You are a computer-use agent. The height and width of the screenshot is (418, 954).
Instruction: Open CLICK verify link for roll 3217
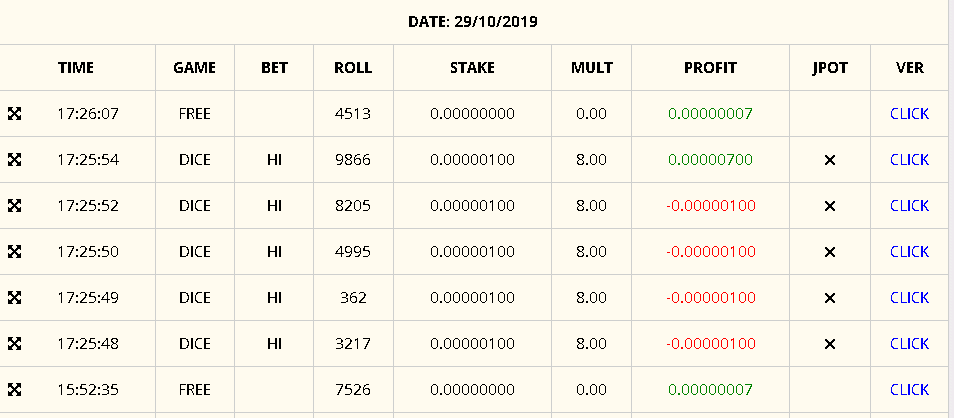click(x=909, y=344)
